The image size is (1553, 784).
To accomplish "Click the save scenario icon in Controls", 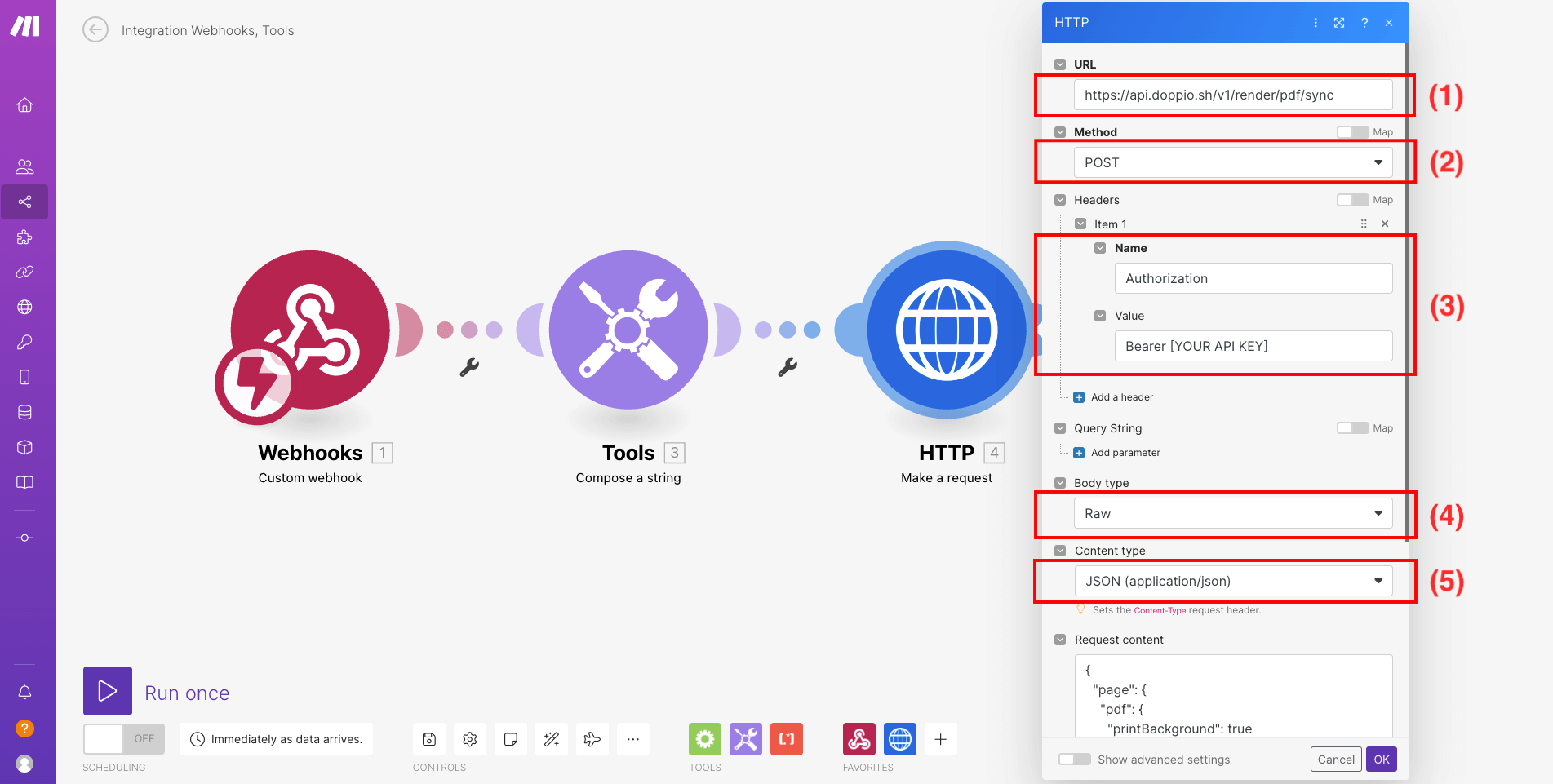I will coord(429,739).
